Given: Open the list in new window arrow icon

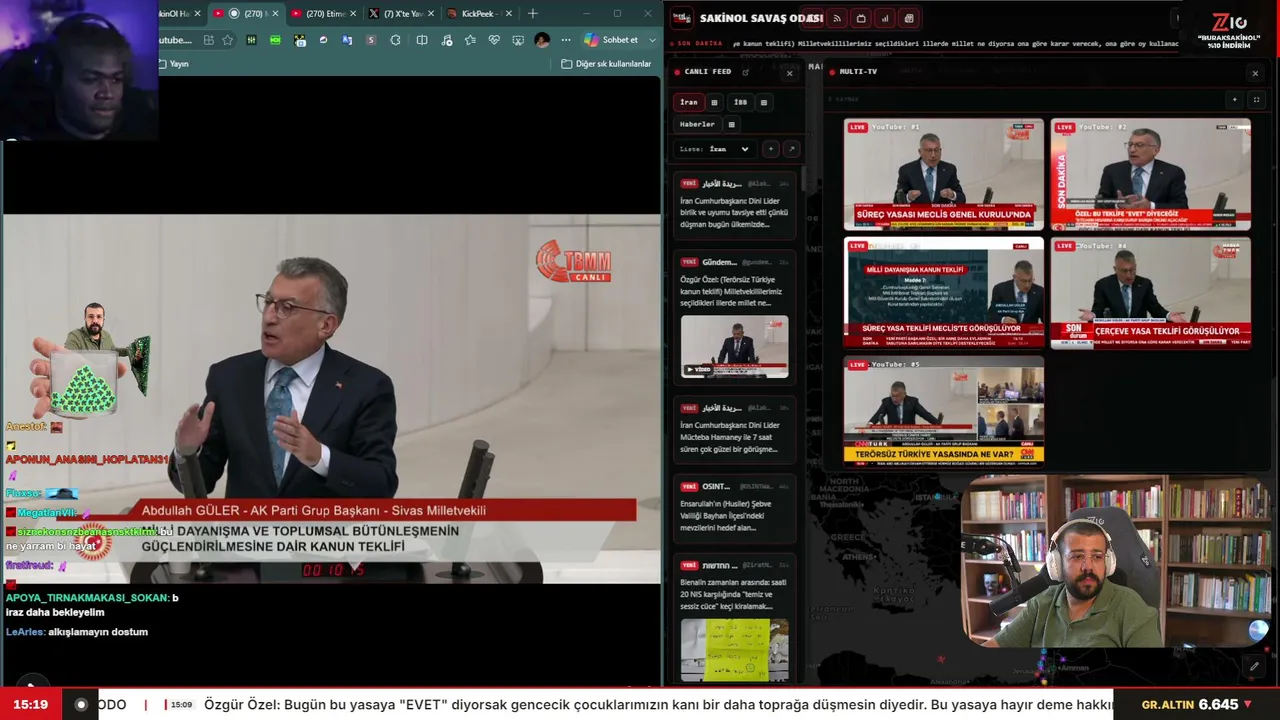Looking at the screenshot, I should (x=791, y=149).
